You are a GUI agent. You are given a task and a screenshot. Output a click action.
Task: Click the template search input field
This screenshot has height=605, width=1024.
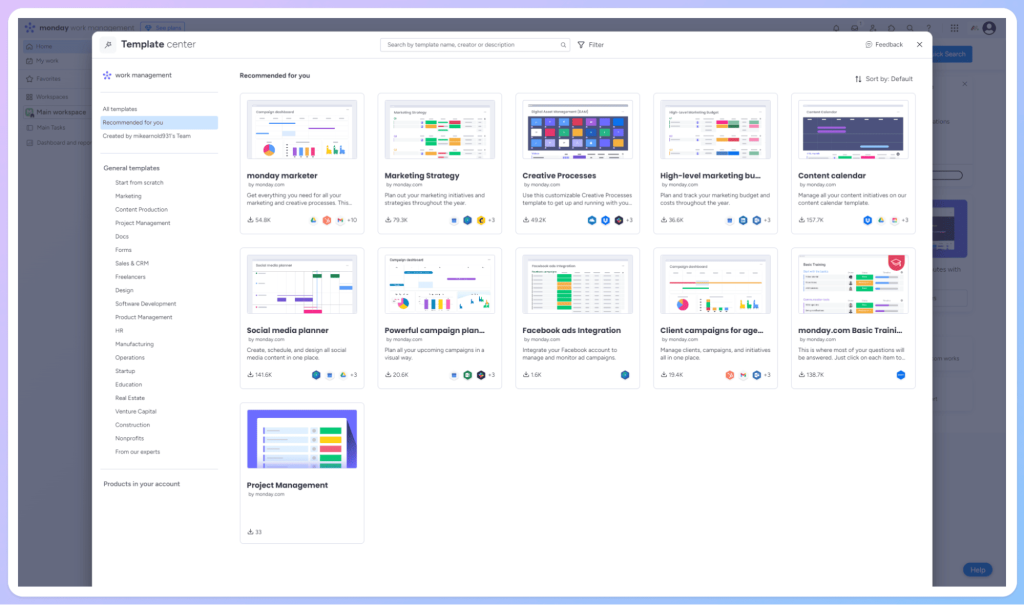point(475,45)
